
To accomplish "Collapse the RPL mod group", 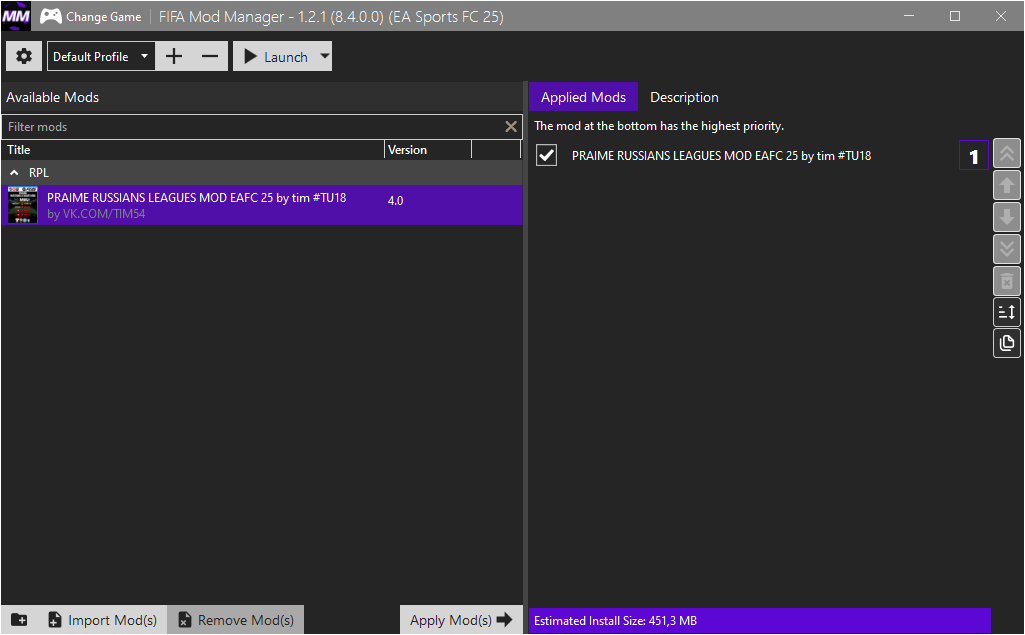I will [x=14, y=173].
